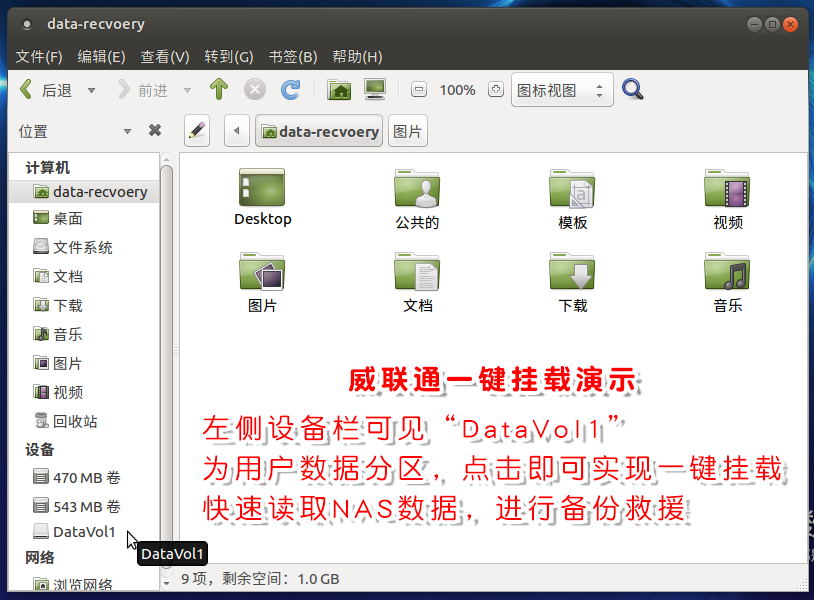Image resolution: width=814 pixels, height=600 pixels.
Task: Click the 计算机 section header
Action: pos(48,167)
